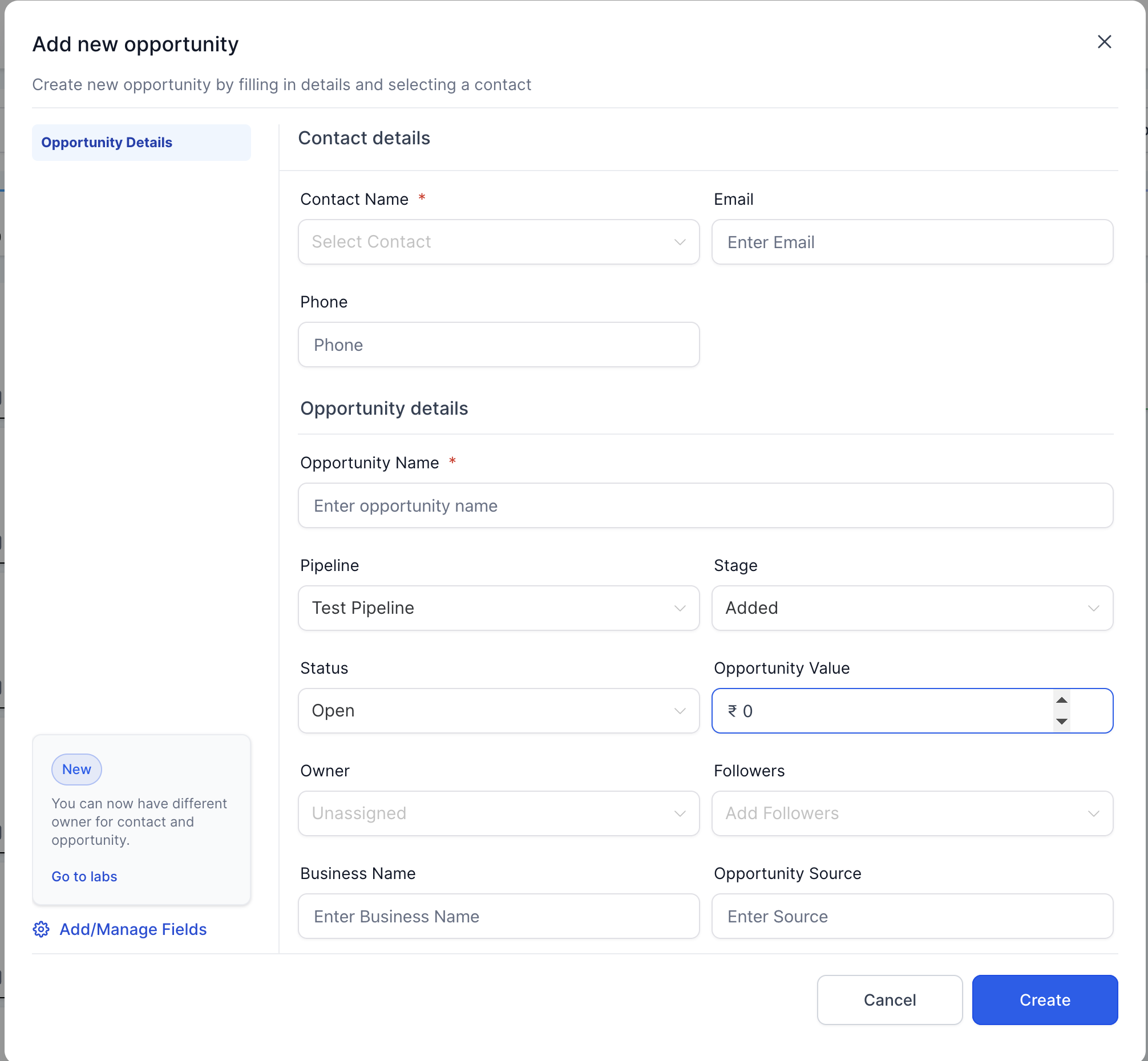
Task: Decrease opportunity value with down arrow
Action: (1061, 721)
